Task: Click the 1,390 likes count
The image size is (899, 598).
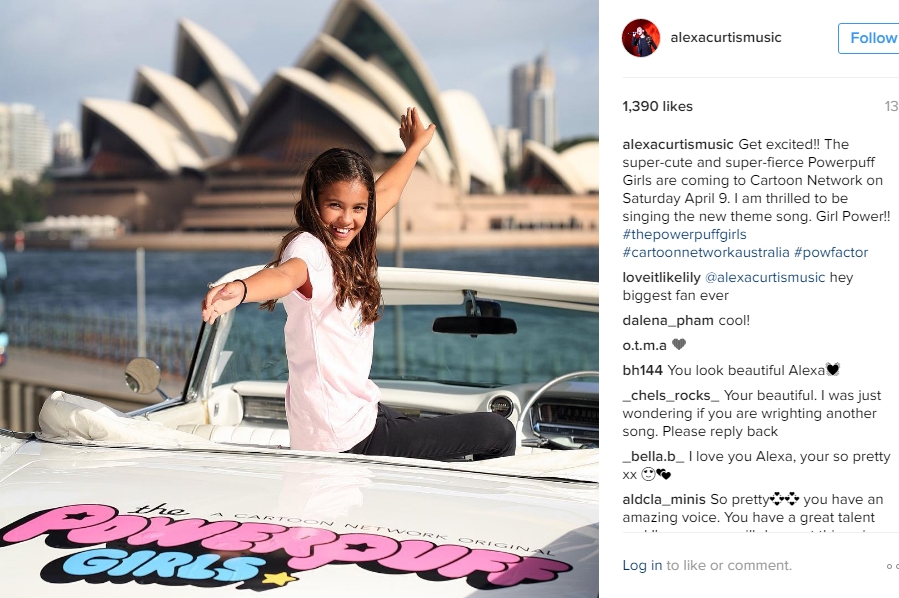Action: 658,107
